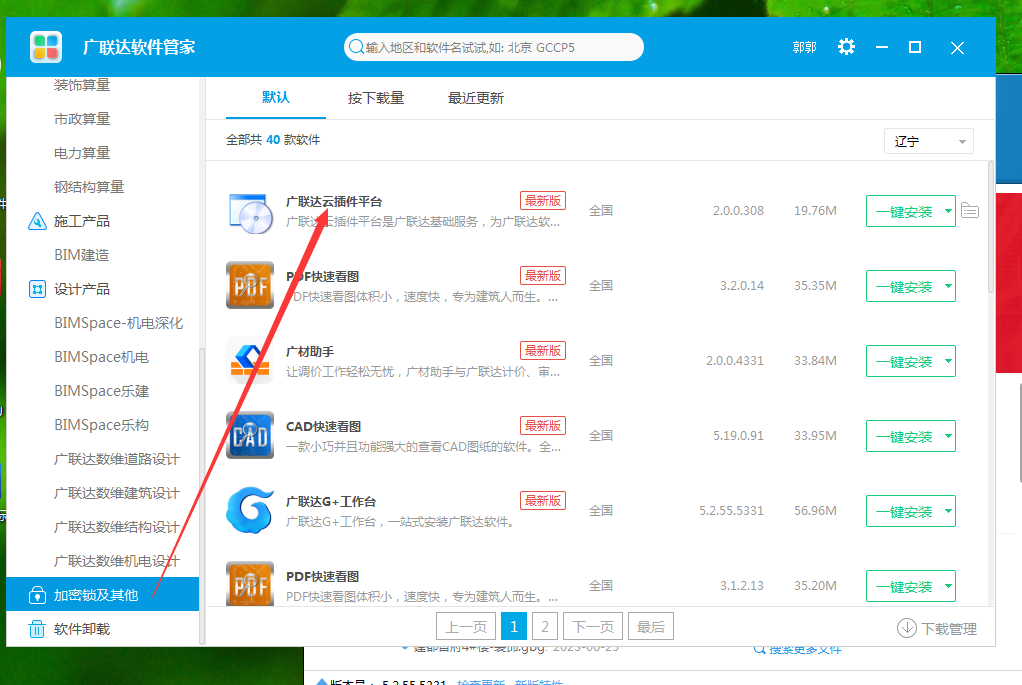Click the 广联达G+工作台 title text
Viewport: 1022px width, 685px height.
(x=330, y=501)
